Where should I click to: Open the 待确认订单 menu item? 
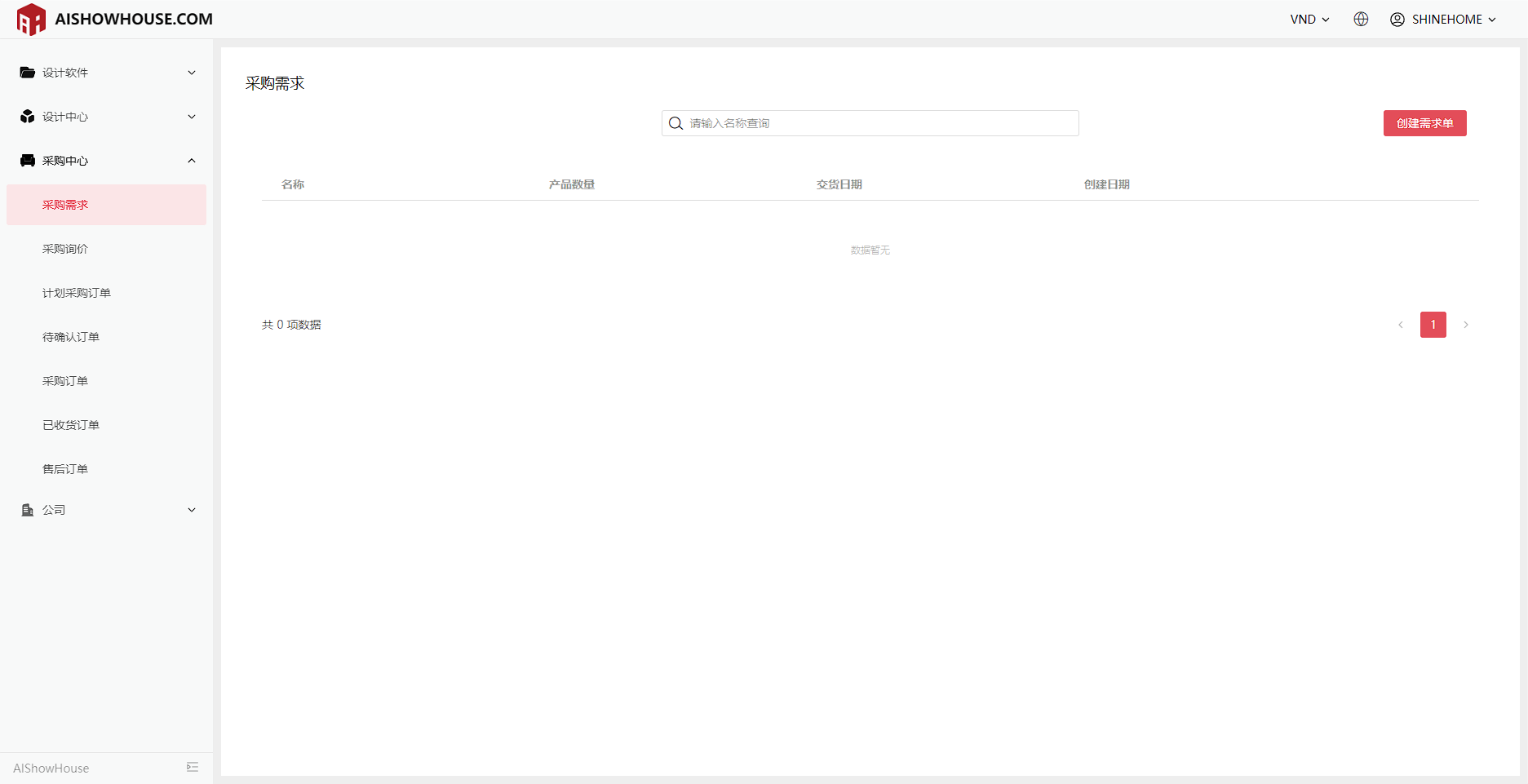pyautogui.click(x=106, y=337)
